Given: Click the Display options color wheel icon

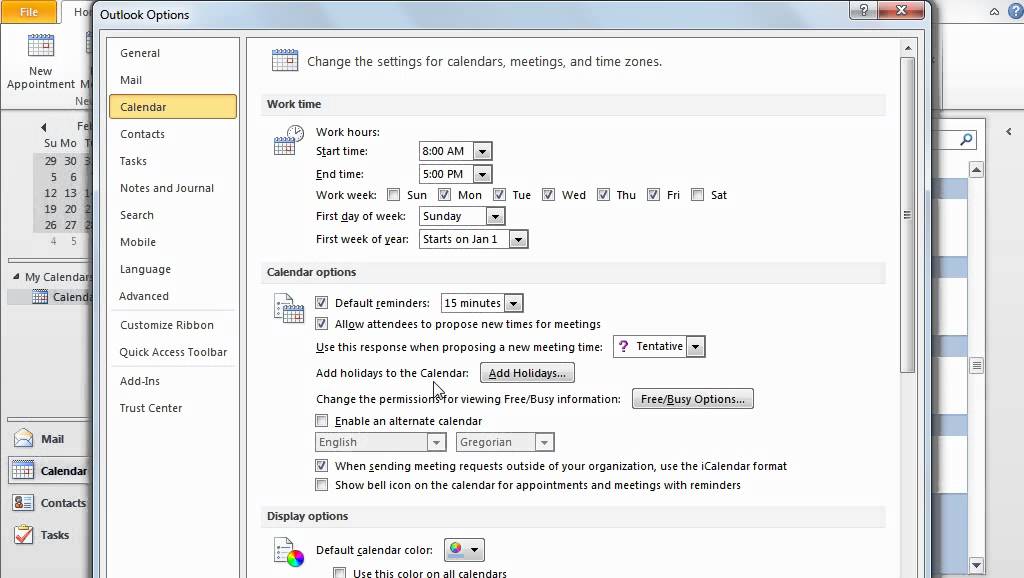Looking at the screenshot, I should tap(289, 552).
